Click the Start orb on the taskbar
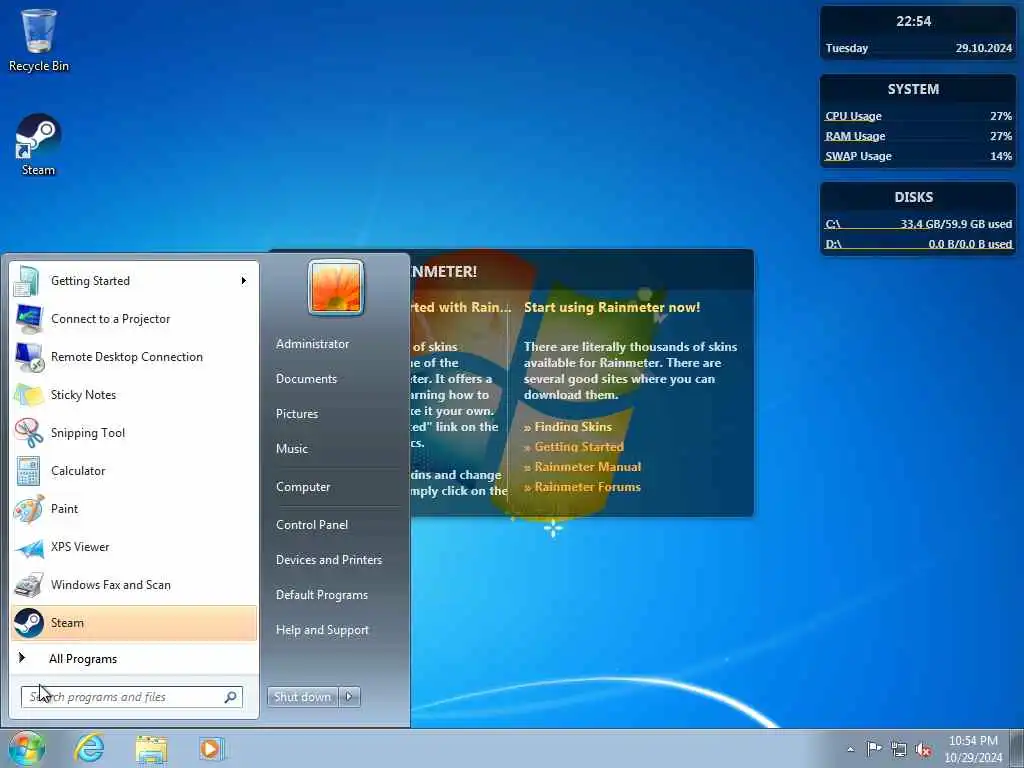This screenshot has height=768, width=1024. pyautogui.click(x=26, y=748)
